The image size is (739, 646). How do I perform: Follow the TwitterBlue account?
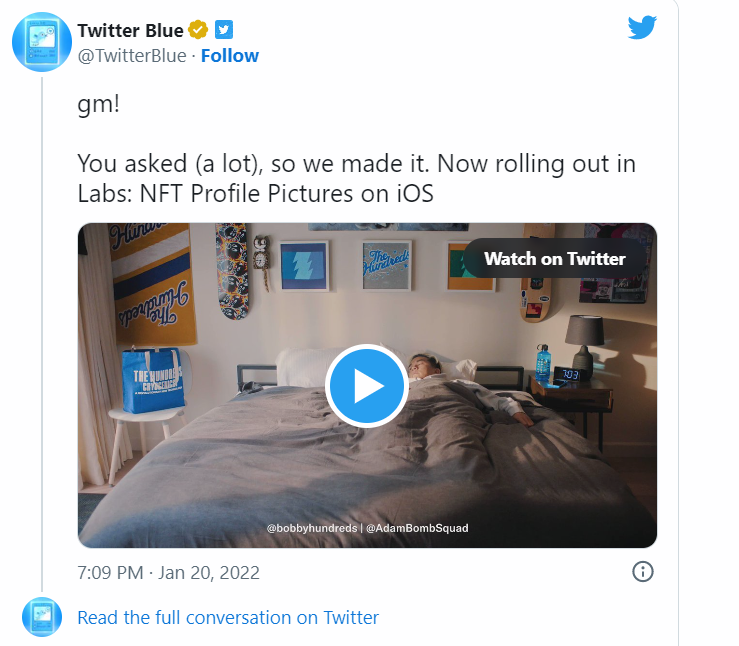click(230, 56)
